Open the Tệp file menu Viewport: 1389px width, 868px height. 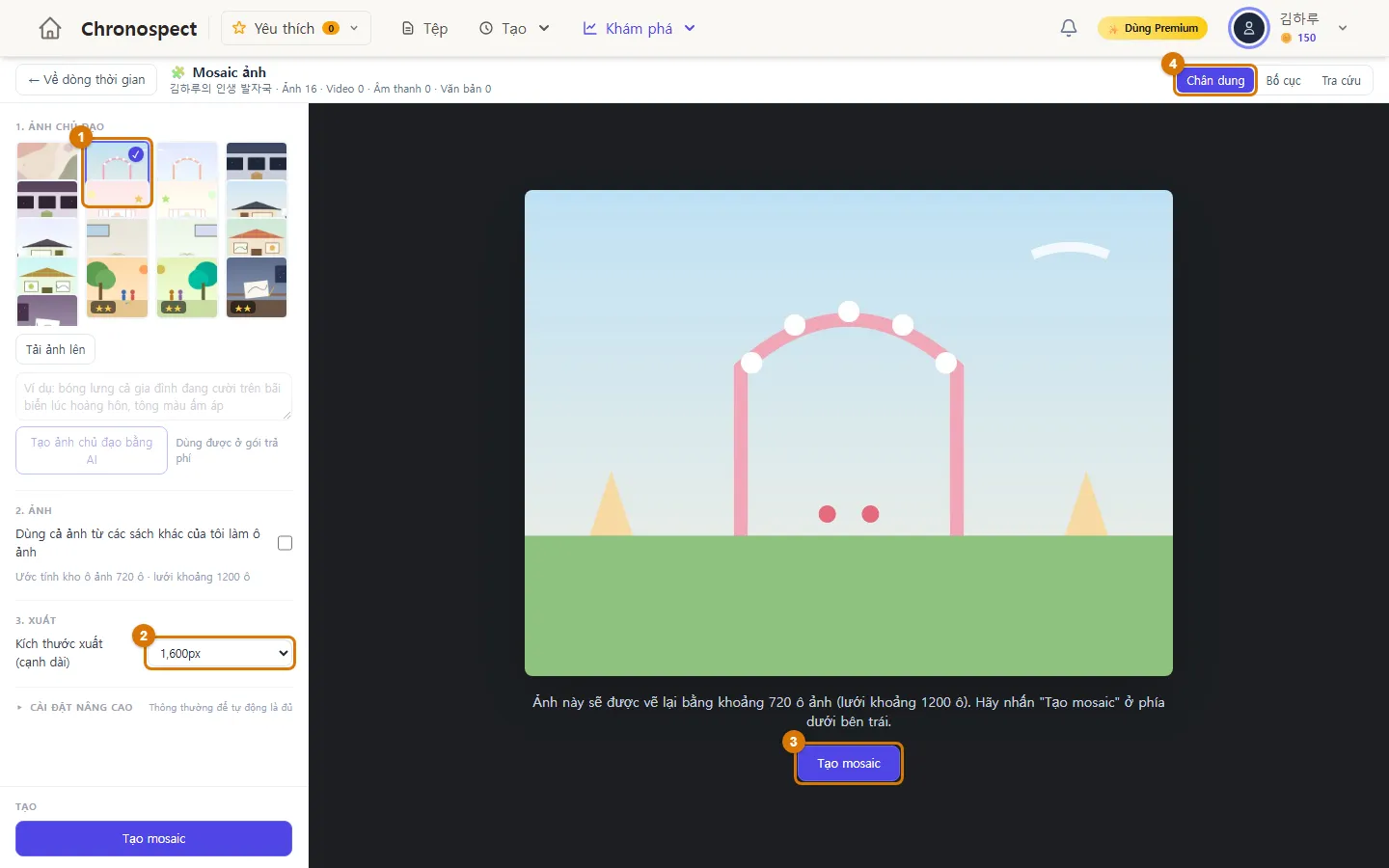coord(424,29)
